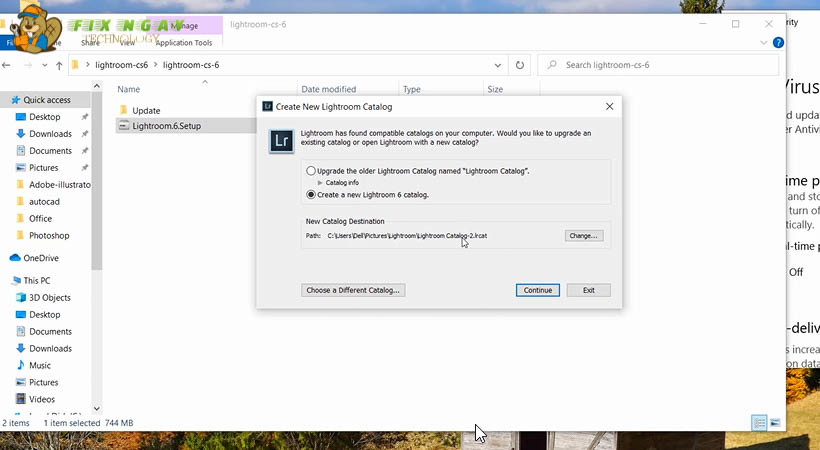Click the refresh button beside address bar
This screenshot has width=820, height=450.
pos(520,65)
